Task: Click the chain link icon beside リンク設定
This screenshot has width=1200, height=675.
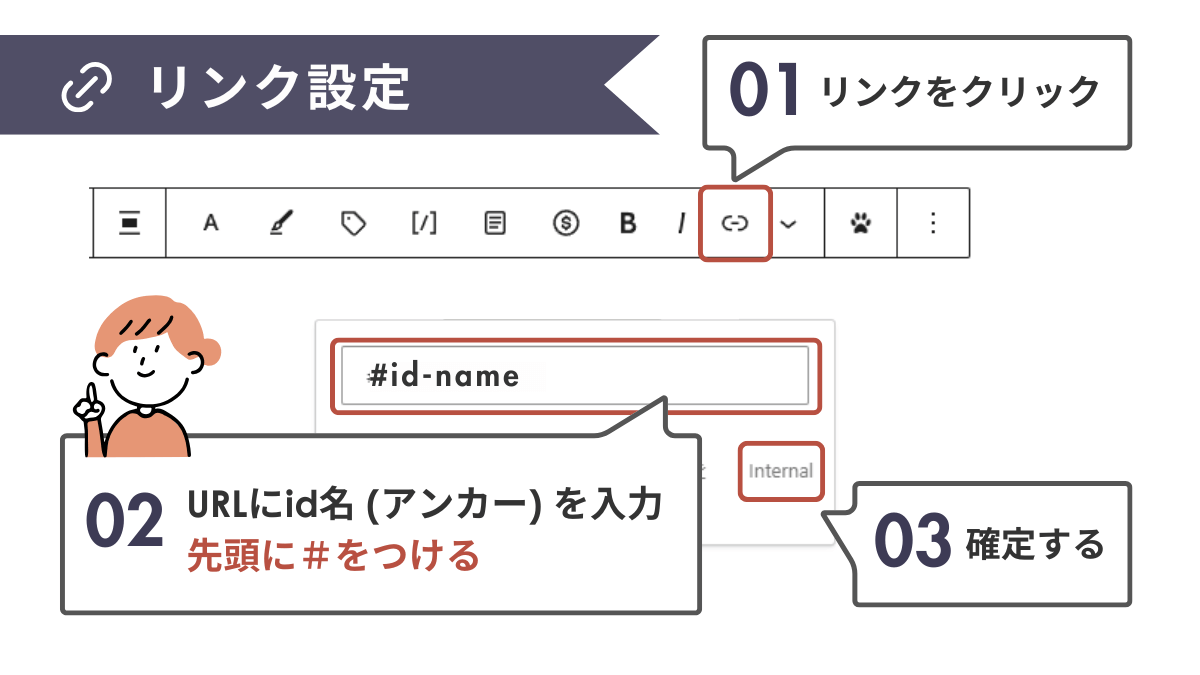Action: (x=85, y=88)
